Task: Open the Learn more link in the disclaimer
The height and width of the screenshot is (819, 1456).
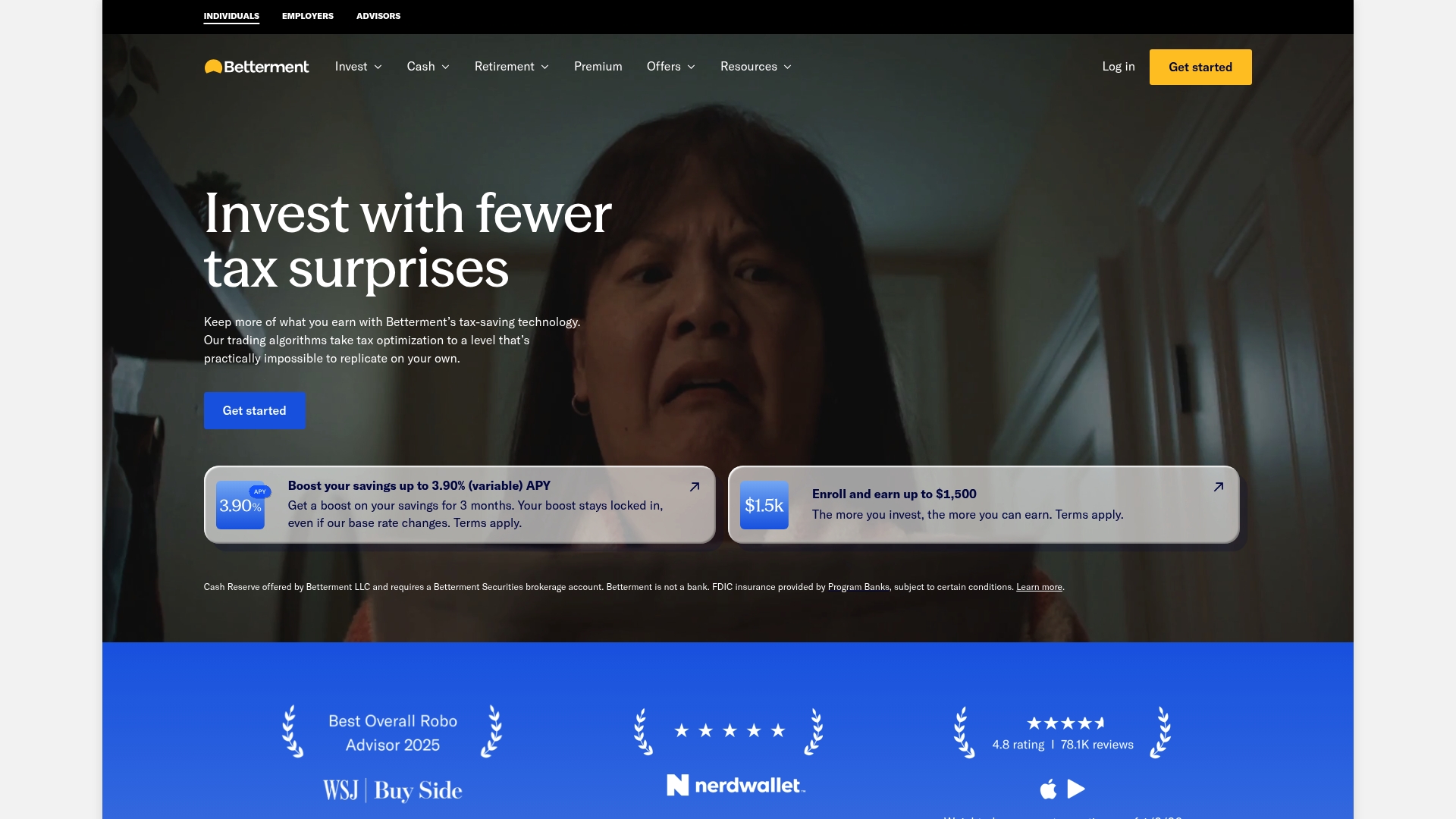Action: pos(1039,586)
